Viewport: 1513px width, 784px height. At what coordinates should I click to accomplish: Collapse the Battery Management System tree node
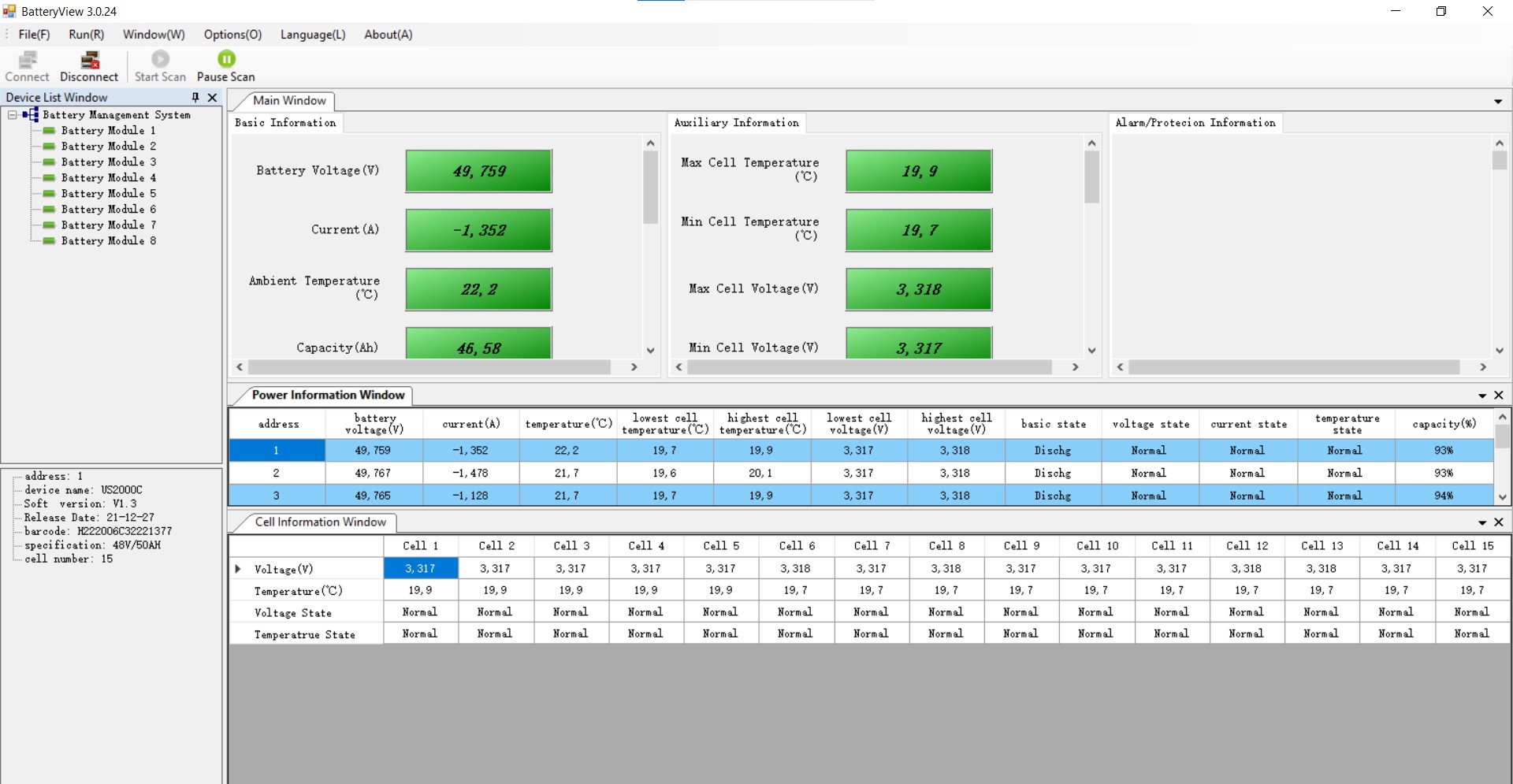pyautogui.click(x=13, y=114)
